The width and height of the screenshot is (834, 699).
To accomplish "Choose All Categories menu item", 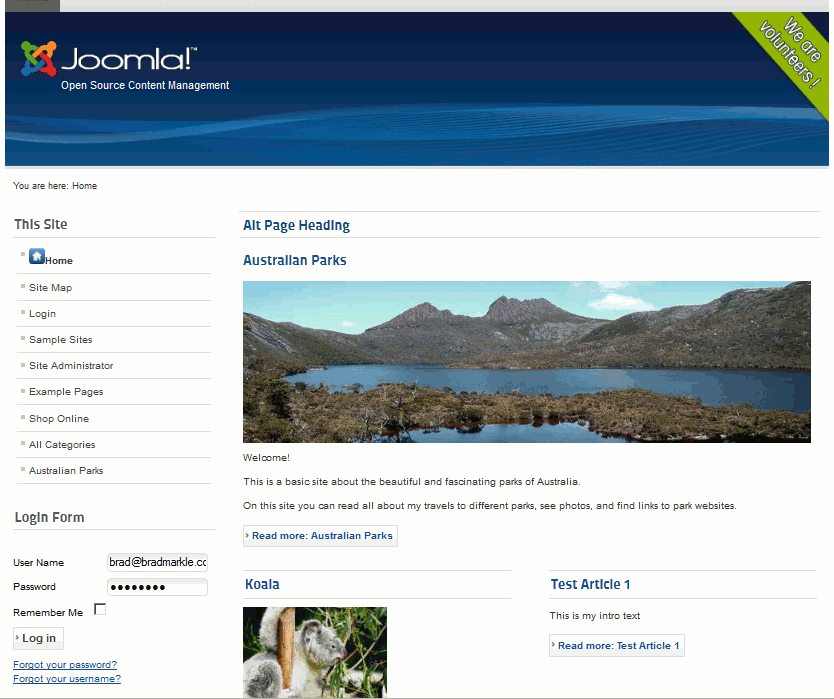I will point(62,445).
